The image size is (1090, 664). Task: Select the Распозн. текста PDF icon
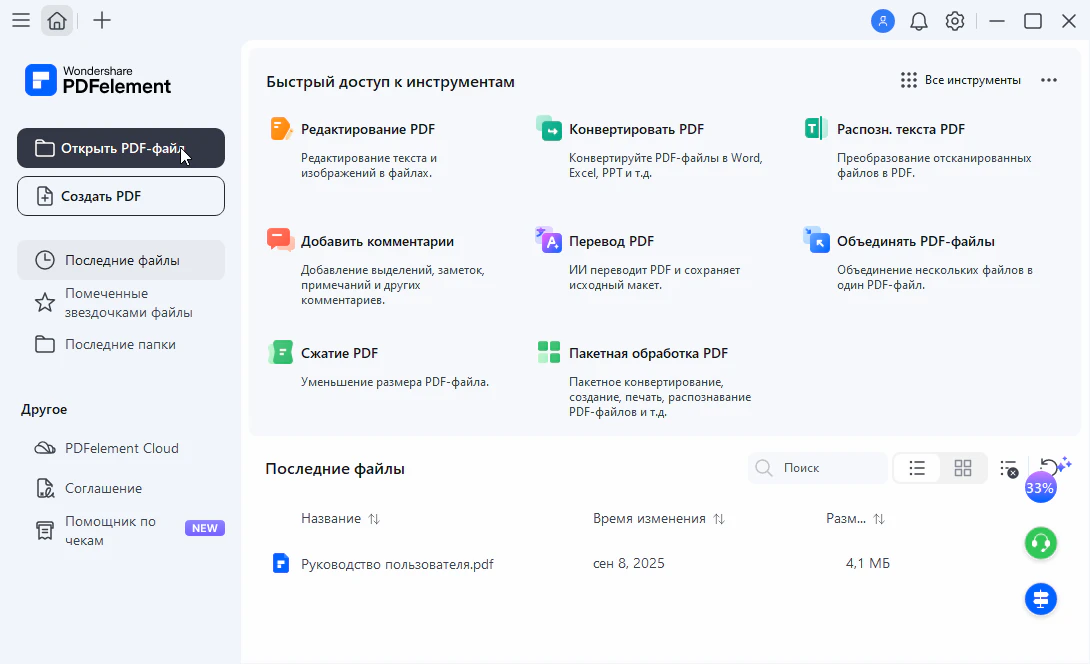click(x=815, y=129)
